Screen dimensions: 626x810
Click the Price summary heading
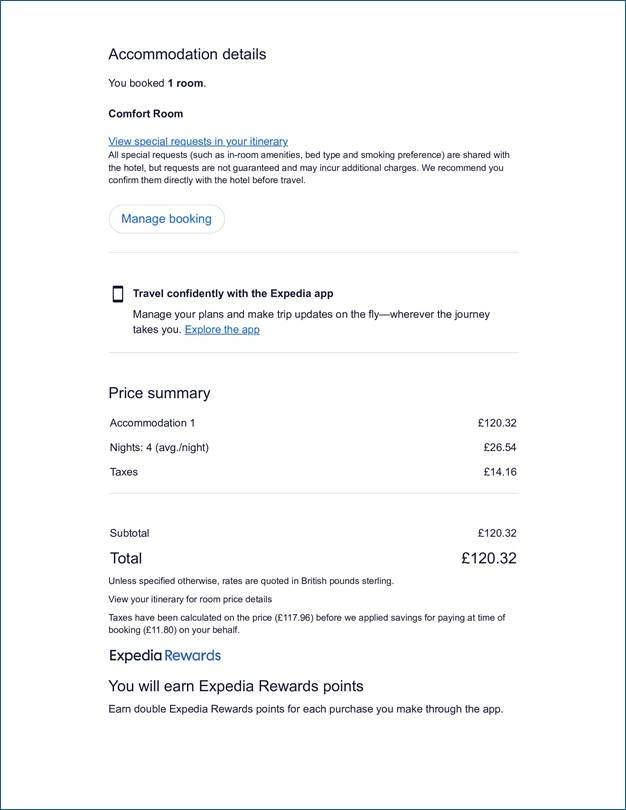click(159, 393)
